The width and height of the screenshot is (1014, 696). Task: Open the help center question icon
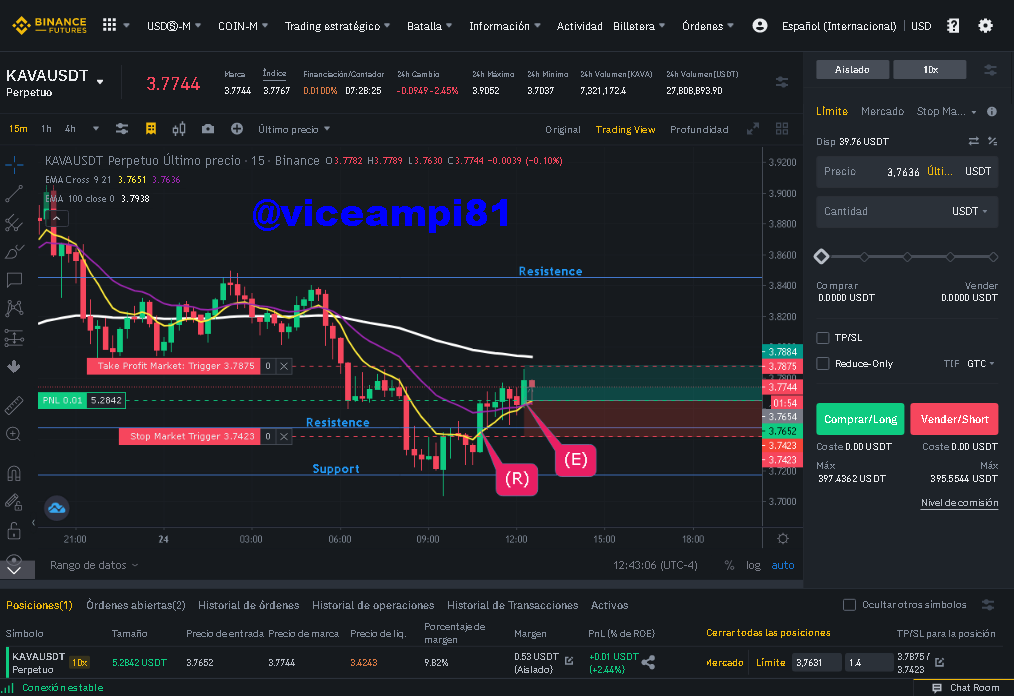pyautogui.click(x=953, y=26)
